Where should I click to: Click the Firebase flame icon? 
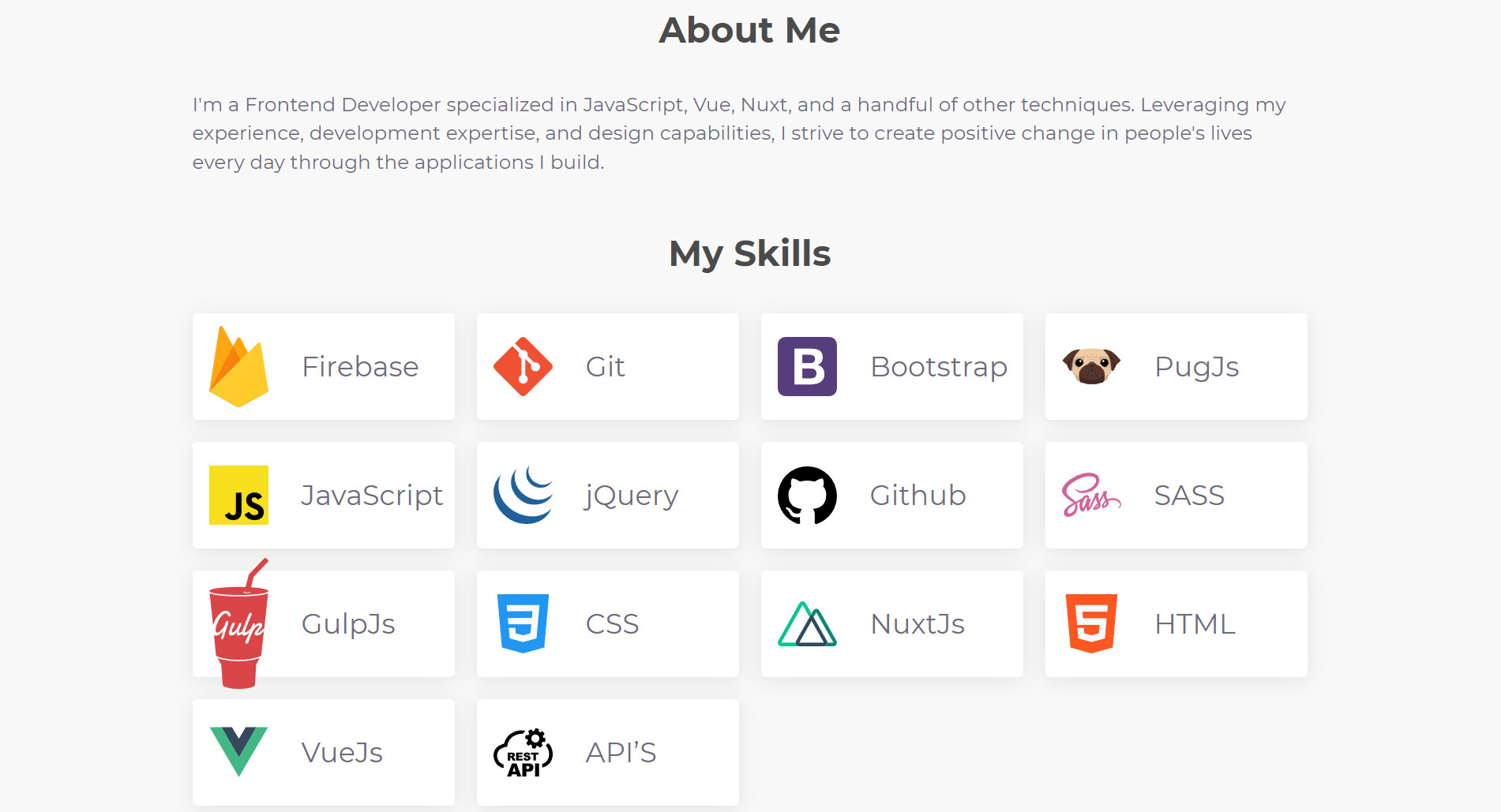tap(238, 367)
